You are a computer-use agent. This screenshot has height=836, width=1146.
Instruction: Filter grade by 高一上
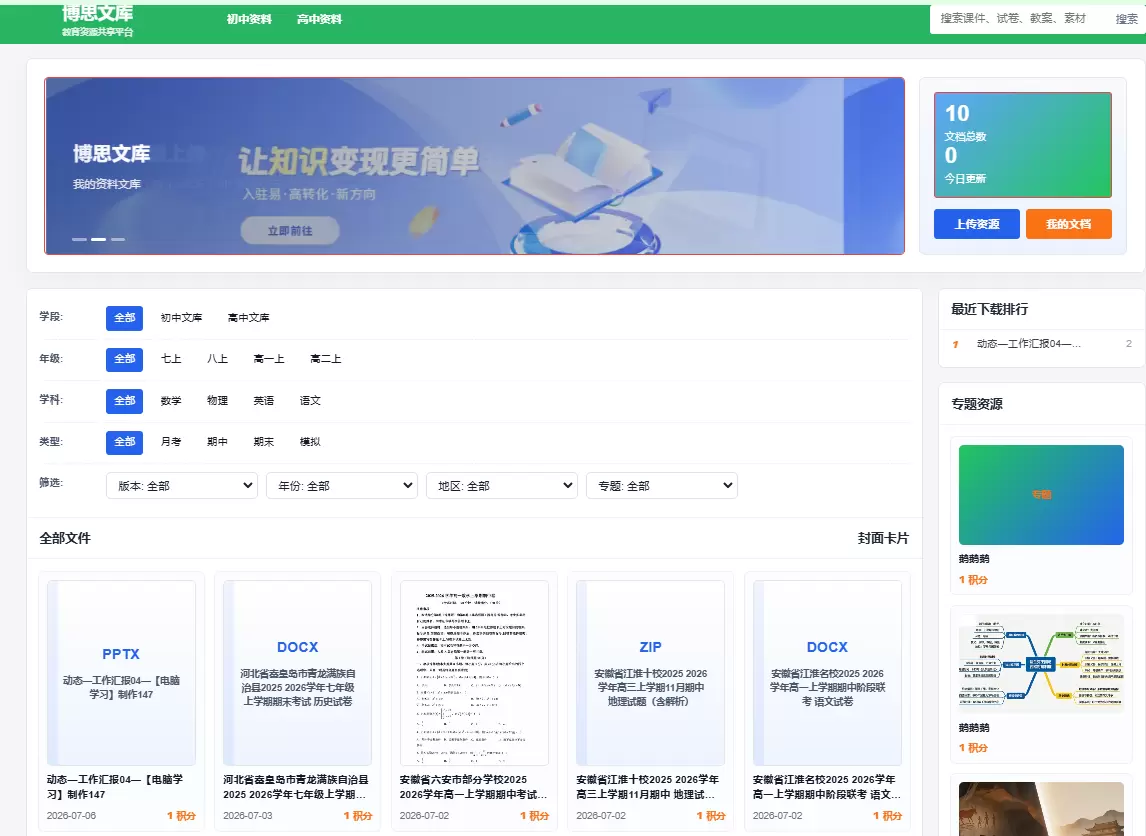pos(269,359)
